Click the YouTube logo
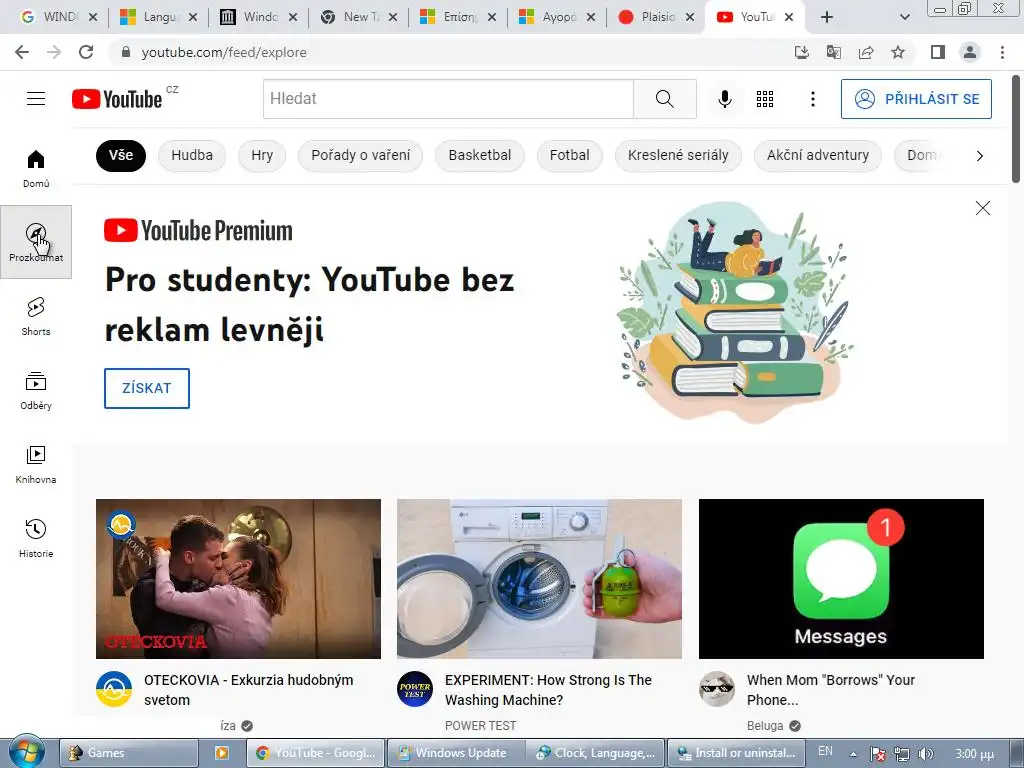This screenshot has width=1024, height=768. (117, 99)
